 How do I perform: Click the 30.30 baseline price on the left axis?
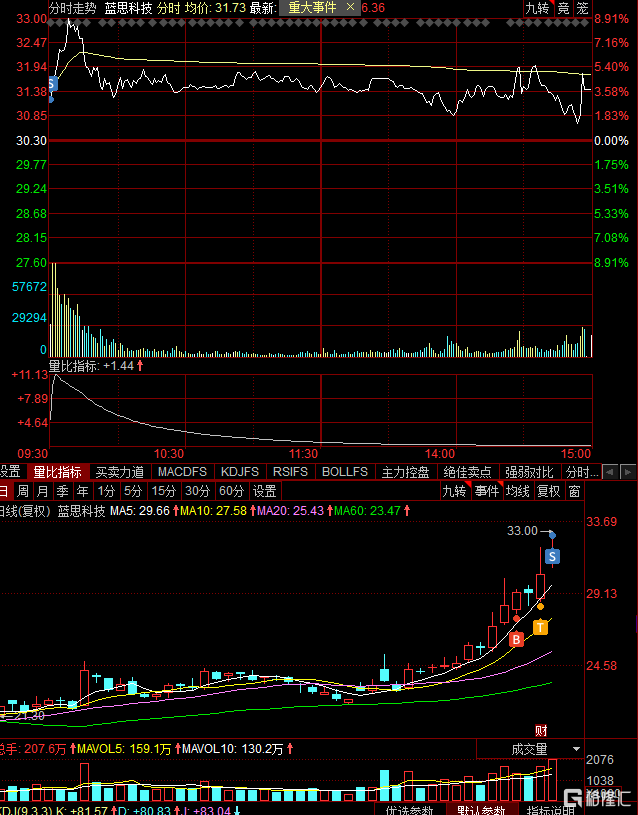[x=31, y=140]
